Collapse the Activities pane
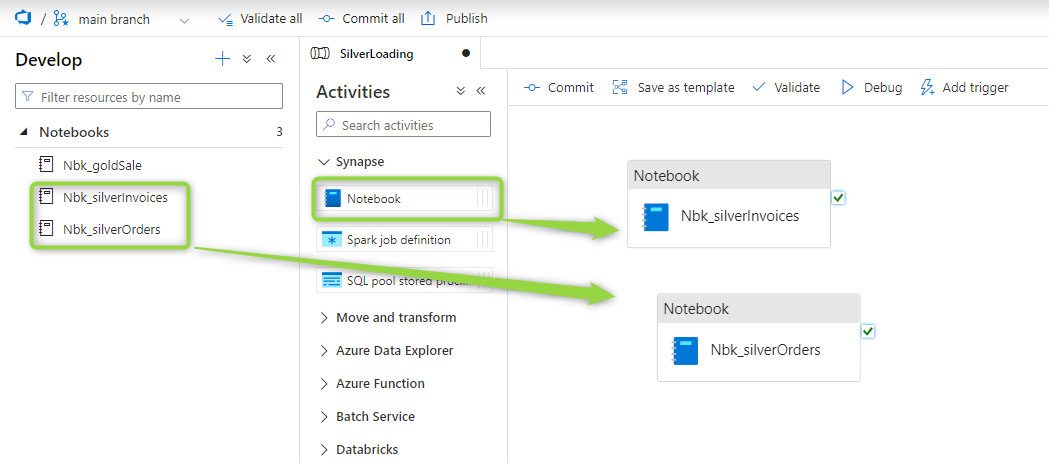This screenshot has height=463, width=1049. point(480,91)
